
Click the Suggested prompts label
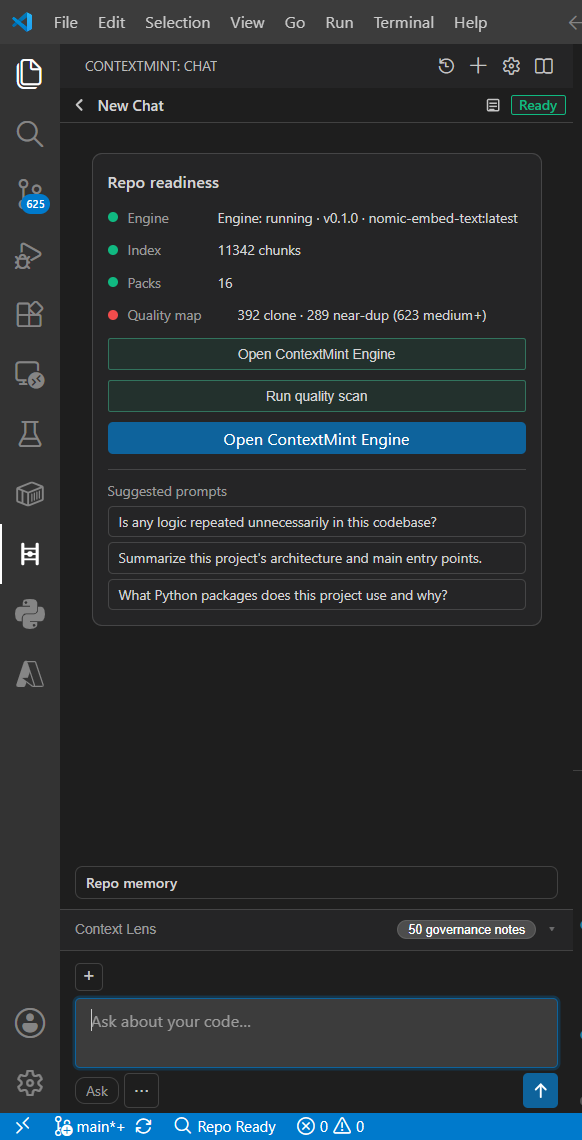pos(167,491)
